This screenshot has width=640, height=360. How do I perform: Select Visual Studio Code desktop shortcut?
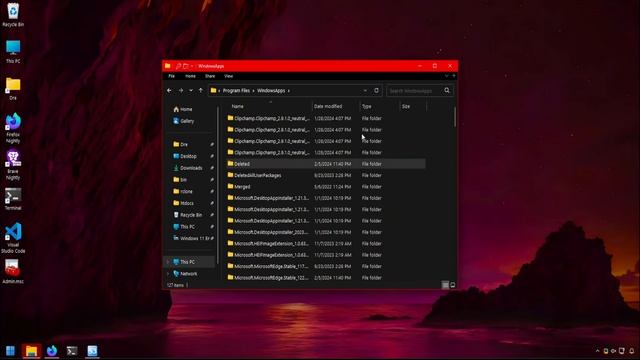13,238
